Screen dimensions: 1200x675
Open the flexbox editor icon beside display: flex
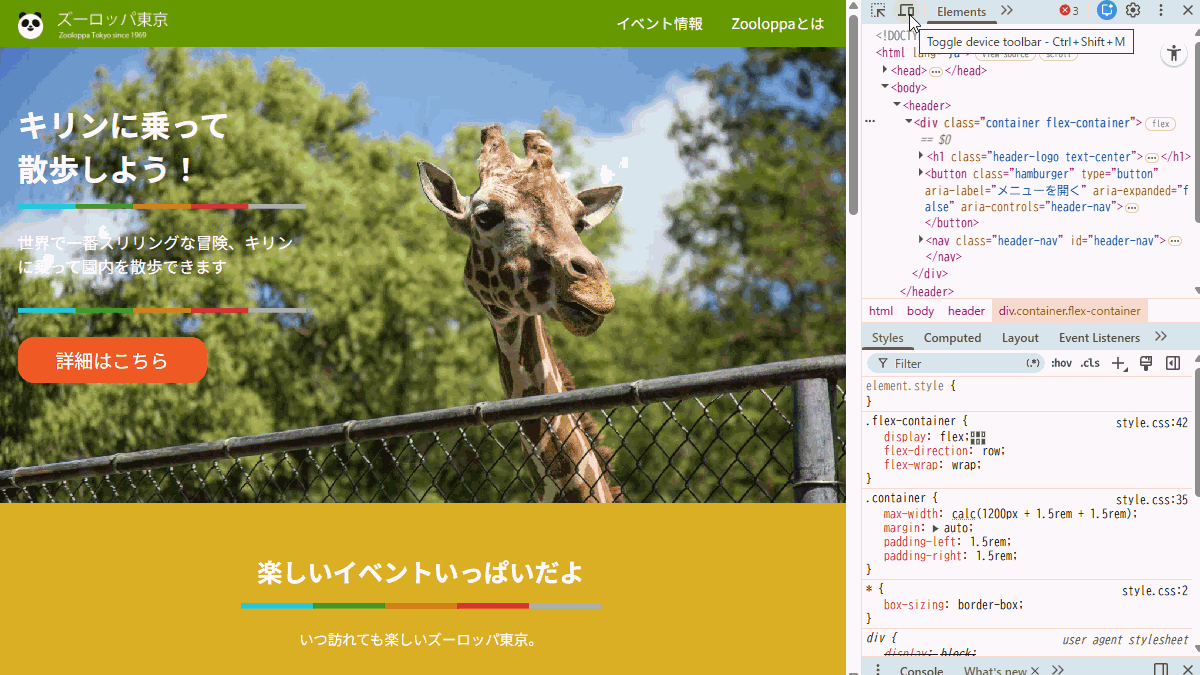[x=978, y=437]
